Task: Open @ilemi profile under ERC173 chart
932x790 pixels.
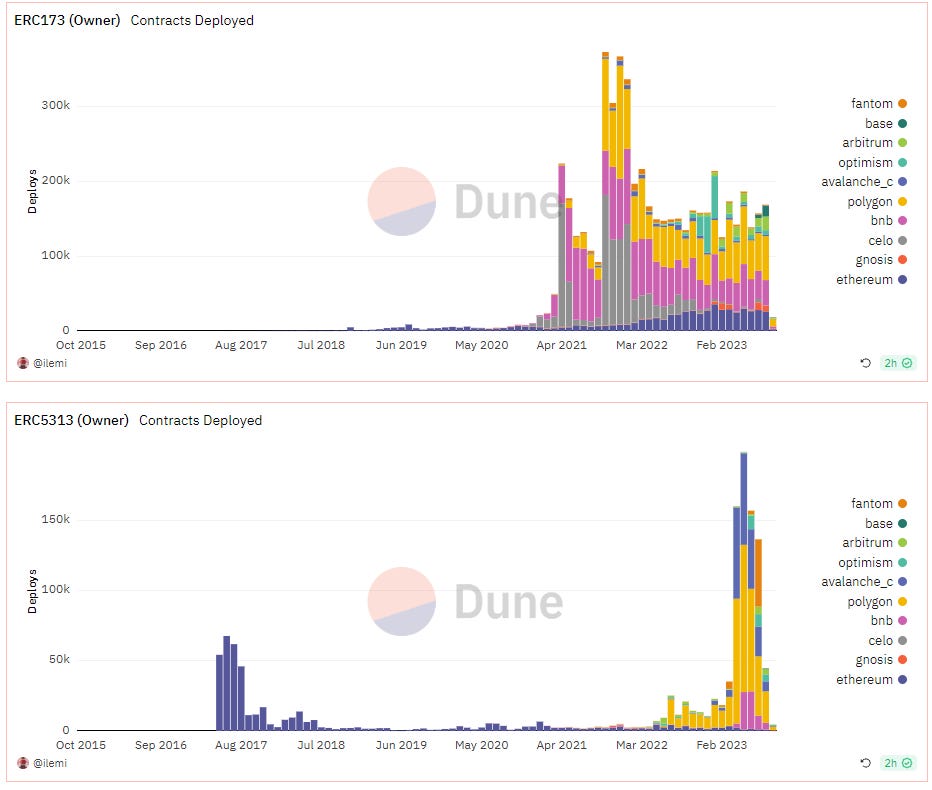Action: tap(50, 363)
